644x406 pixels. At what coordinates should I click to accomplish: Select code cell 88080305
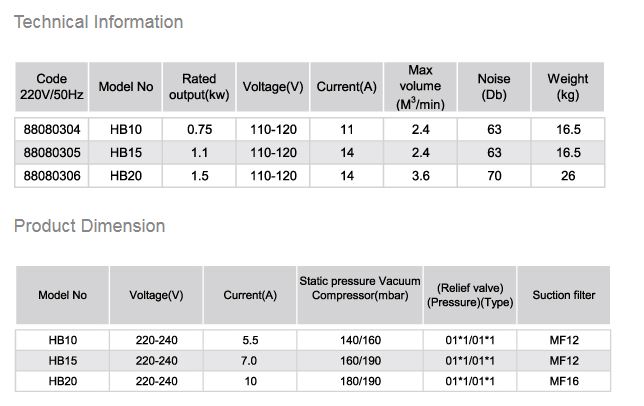52,153
